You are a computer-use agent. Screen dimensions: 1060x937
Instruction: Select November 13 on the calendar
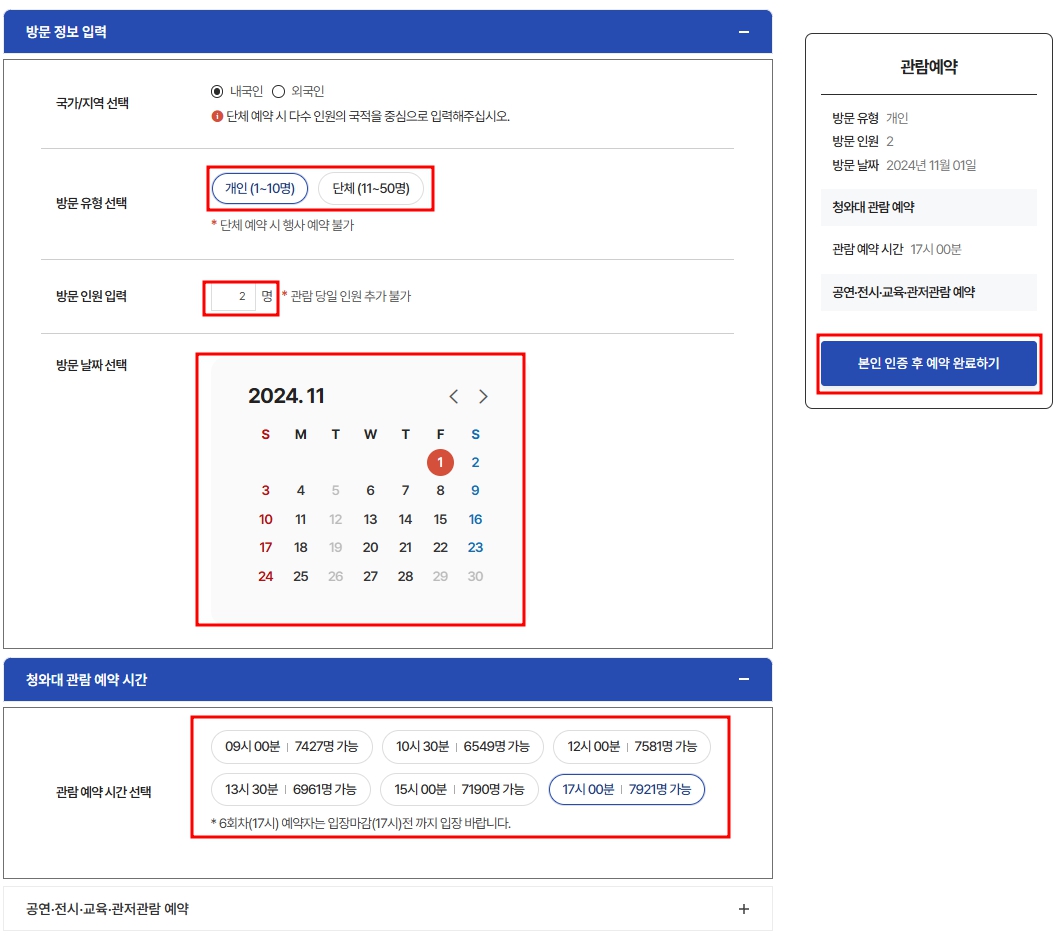tap(370, 520)
